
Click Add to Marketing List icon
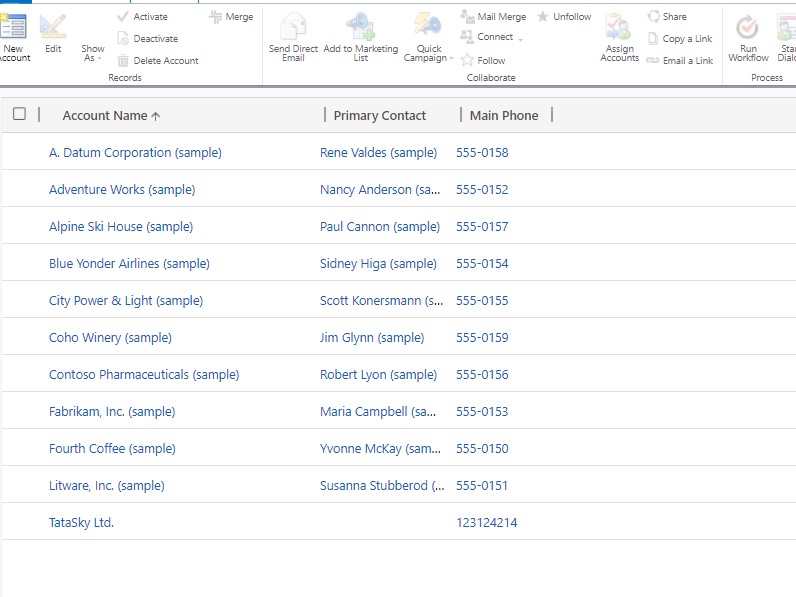click(x=360, y=26)
